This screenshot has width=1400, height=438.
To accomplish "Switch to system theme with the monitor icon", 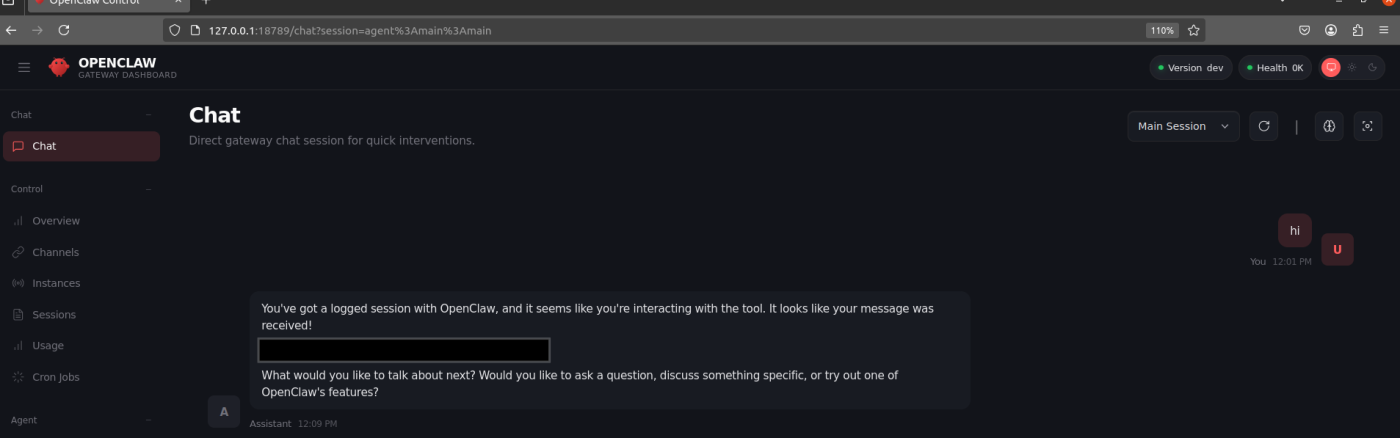I will click(x=1330, y=68).
